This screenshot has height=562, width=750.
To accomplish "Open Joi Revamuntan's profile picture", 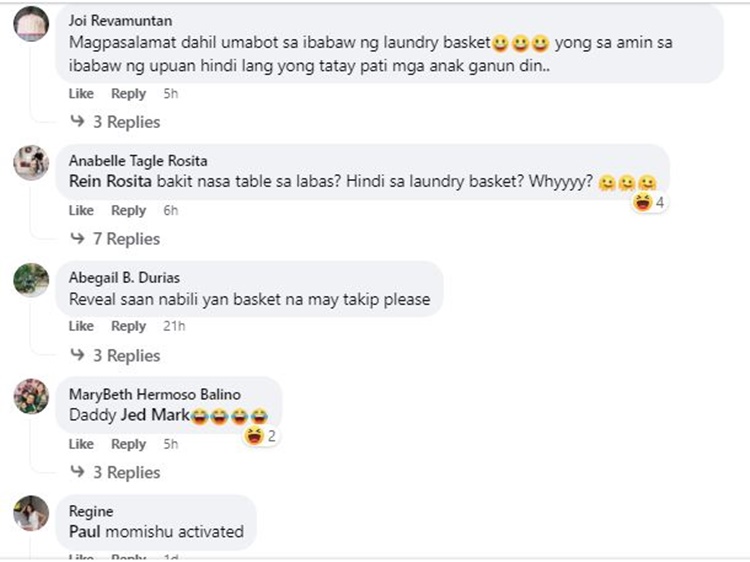I will (x=31, y=24).
